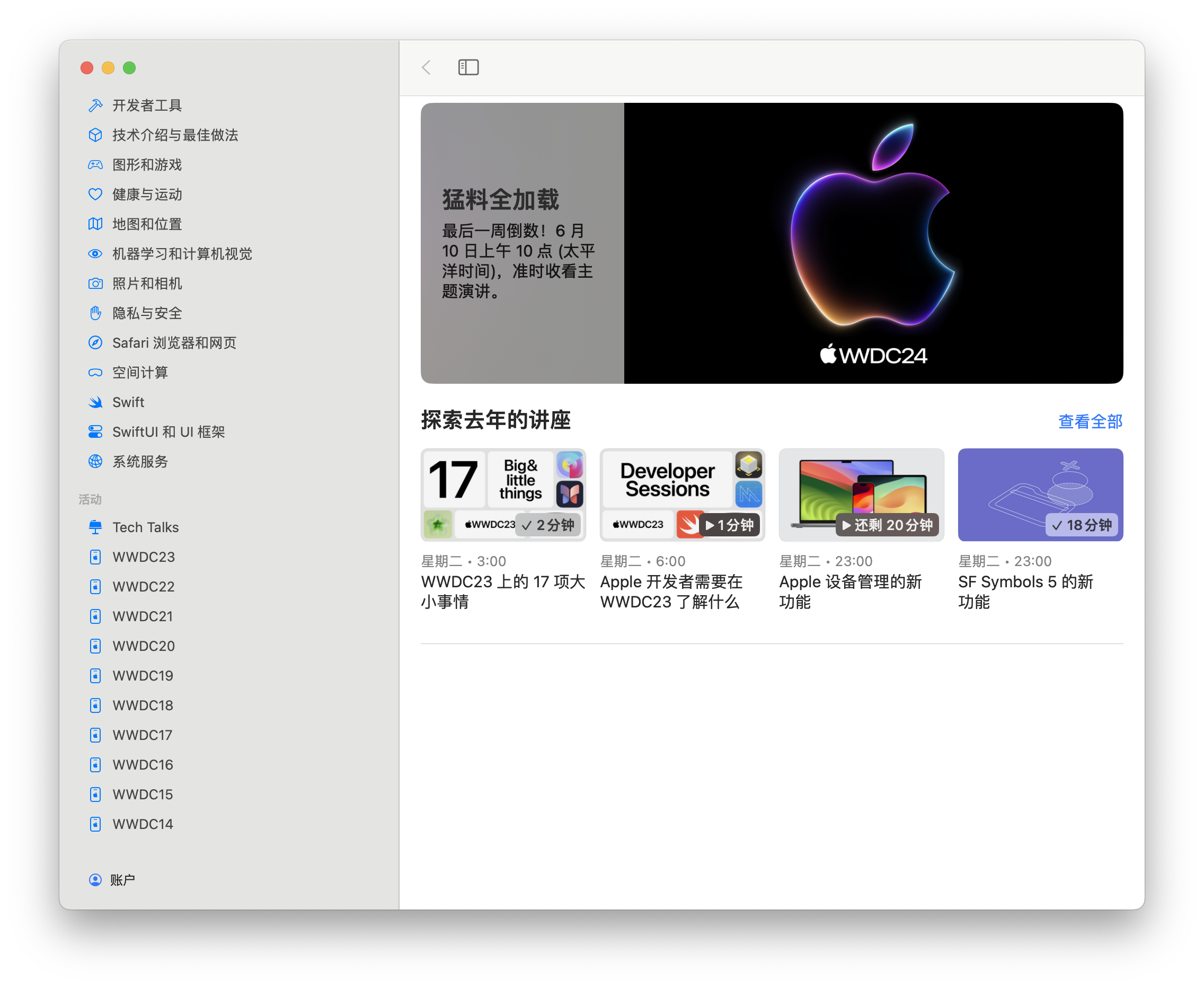Open the 17 Big & little things thumbnail
This screenshot has height=988, width=1204.
503,494
